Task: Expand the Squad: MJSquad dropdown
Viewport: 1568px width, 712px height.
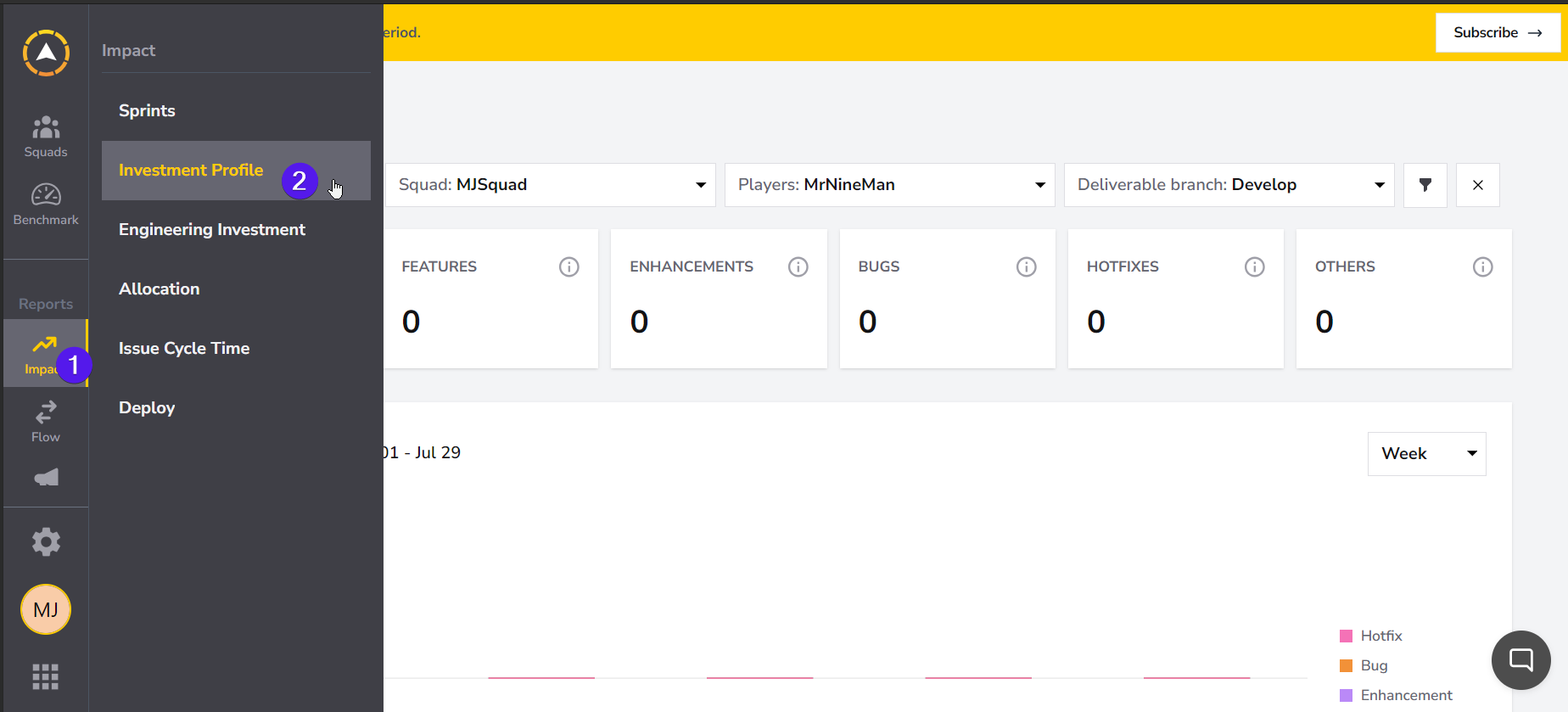Action: (551, 185)
